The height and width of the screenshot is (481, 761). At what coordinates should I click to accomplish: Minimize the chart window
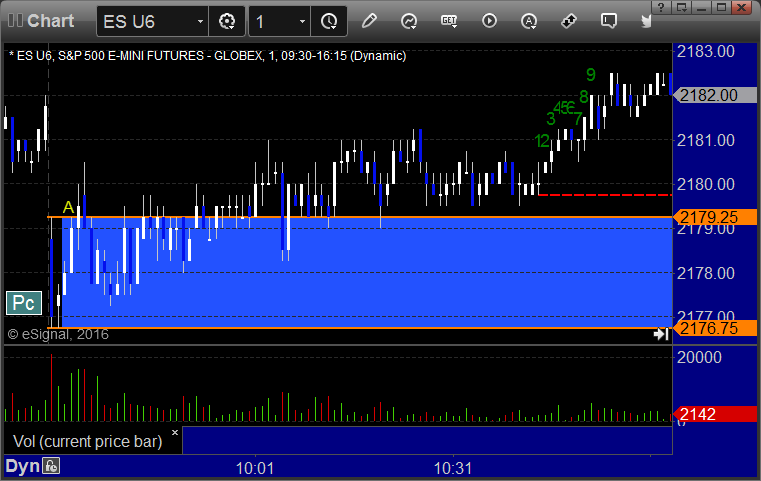pyautogui.click(x=702, y=7)
